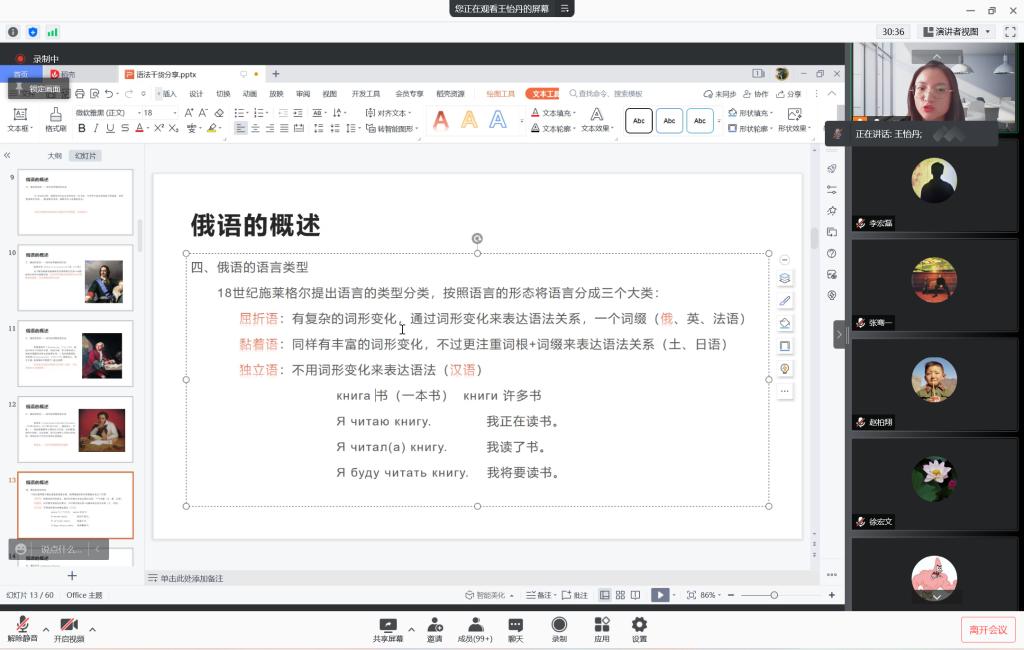This screenshot has height=650, width=1024.
Task: Expand the audio options arrow beside microphone
Action: coord(46,629)
